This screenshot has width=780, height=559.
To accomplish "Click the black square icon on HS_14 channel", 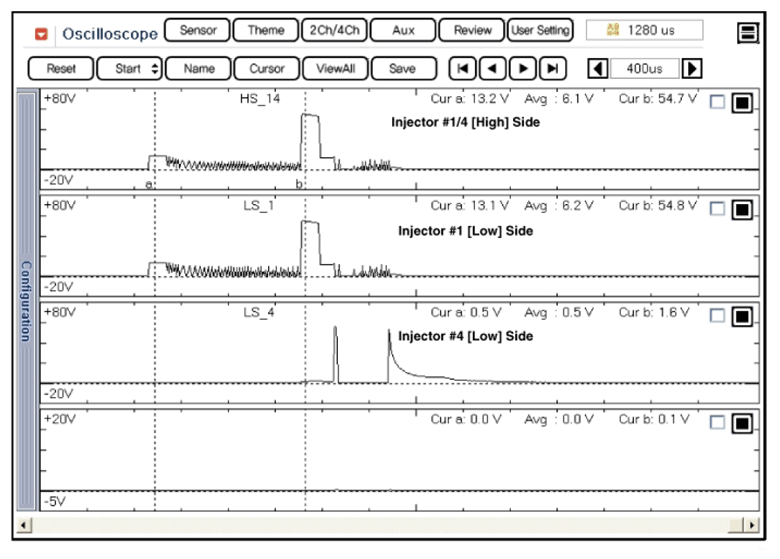I will pos(742,102).
